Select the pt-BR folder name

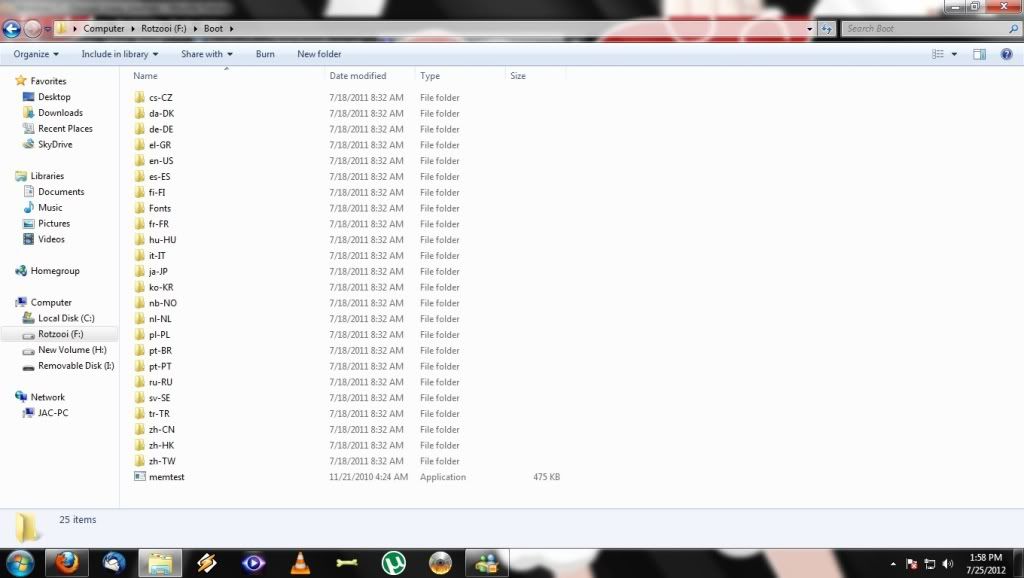pos(160,351)
